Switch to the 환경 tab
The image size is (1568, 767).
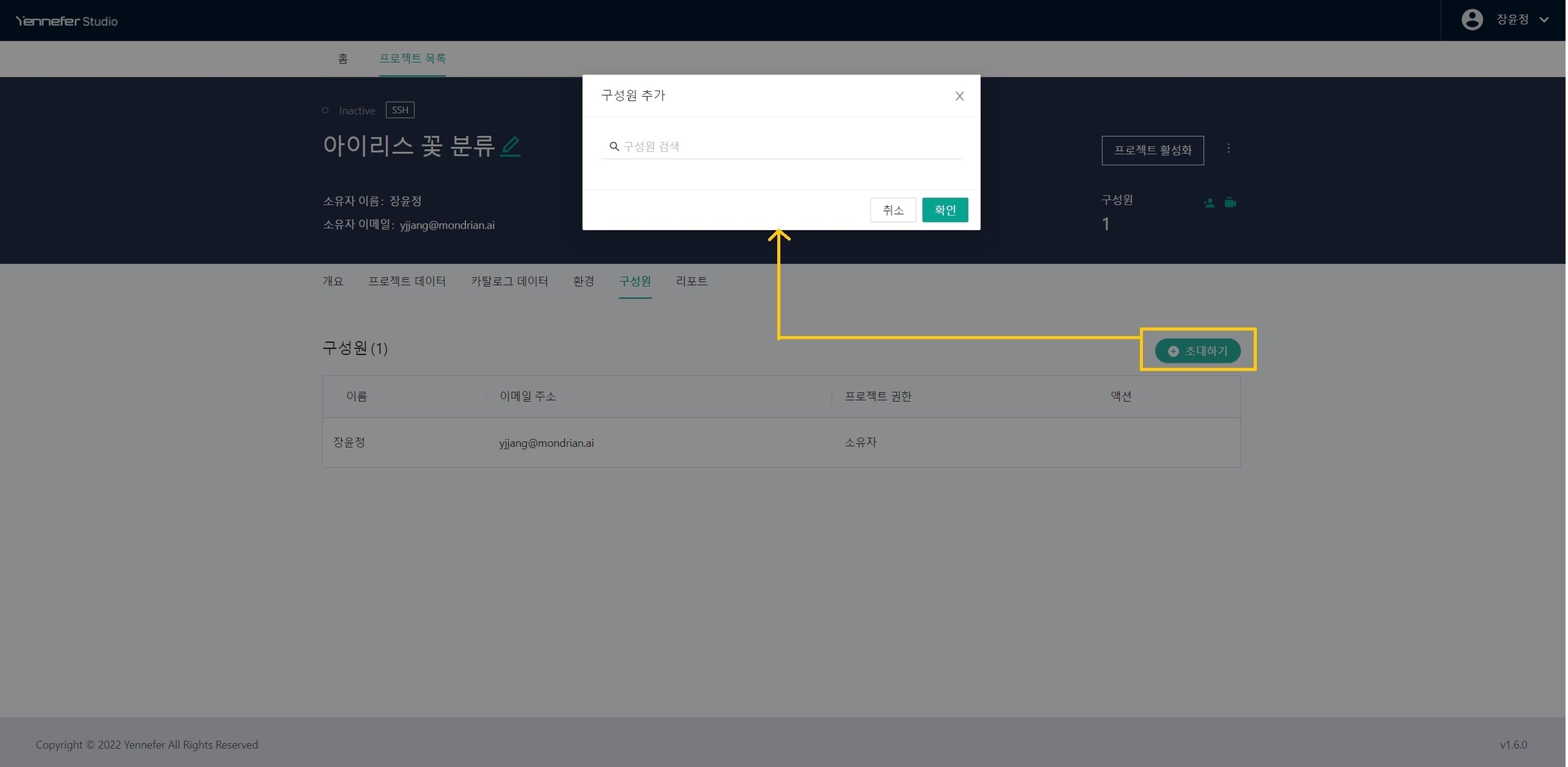(x=583, y=281)
